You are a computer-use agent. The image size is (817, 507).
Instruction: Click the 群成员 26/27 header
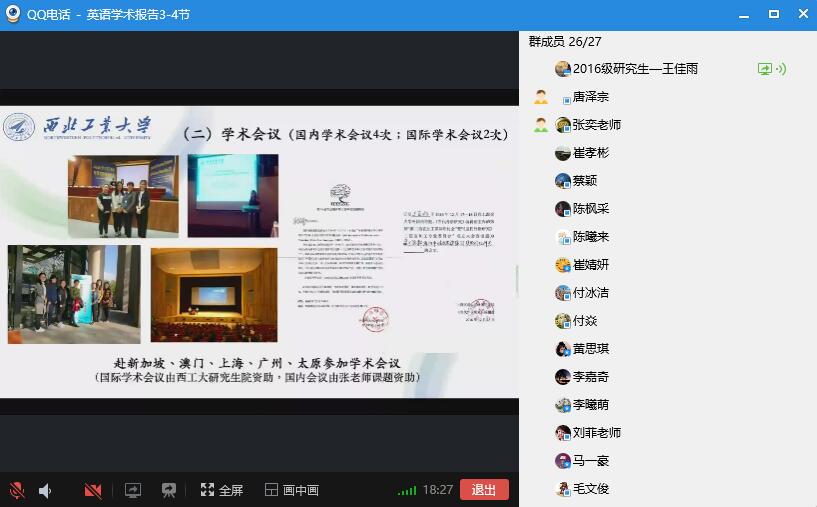pyautogui.click(x=565, y=41)
